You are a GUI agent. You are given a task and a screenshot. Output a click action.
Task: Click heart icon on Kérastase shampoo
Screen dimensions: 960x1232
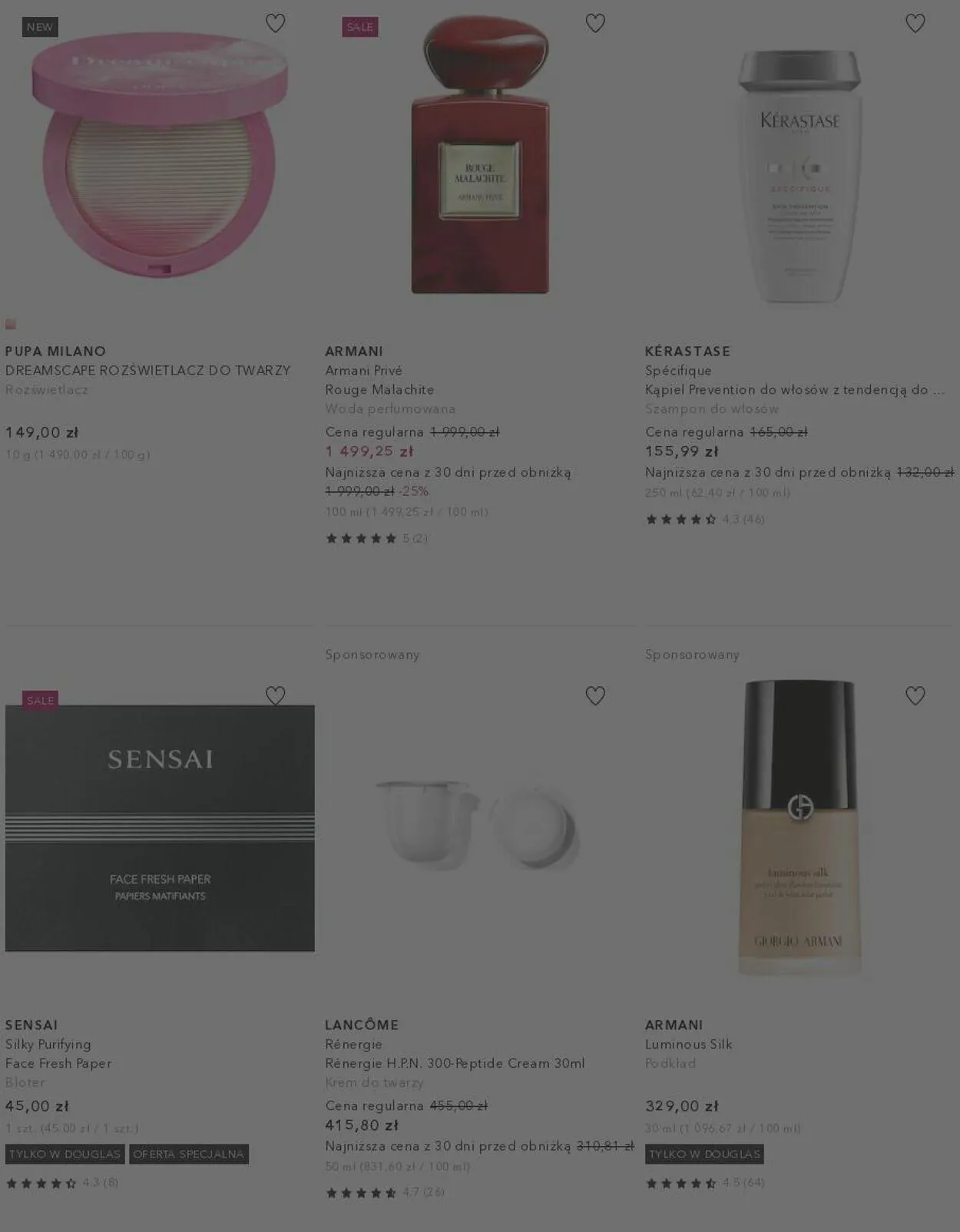tap(915, 23)
